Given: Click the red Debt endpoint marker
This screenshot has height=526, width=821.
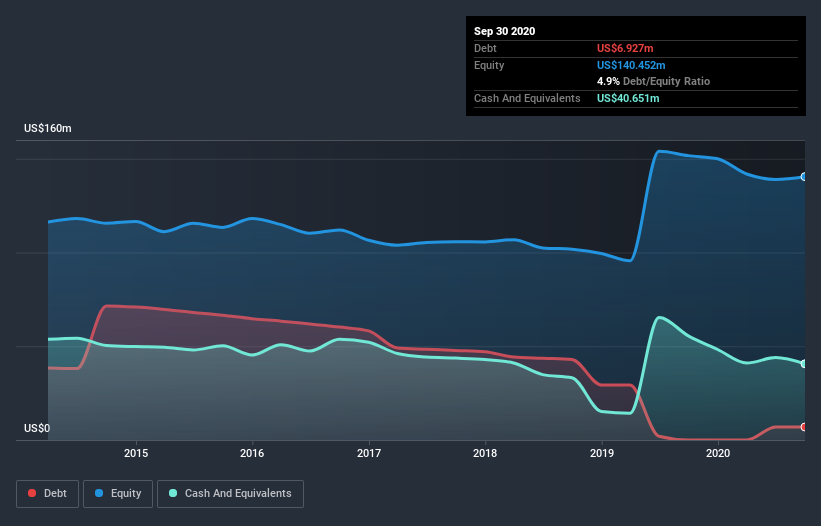Looking at the screenshot, I should (804, 427).
